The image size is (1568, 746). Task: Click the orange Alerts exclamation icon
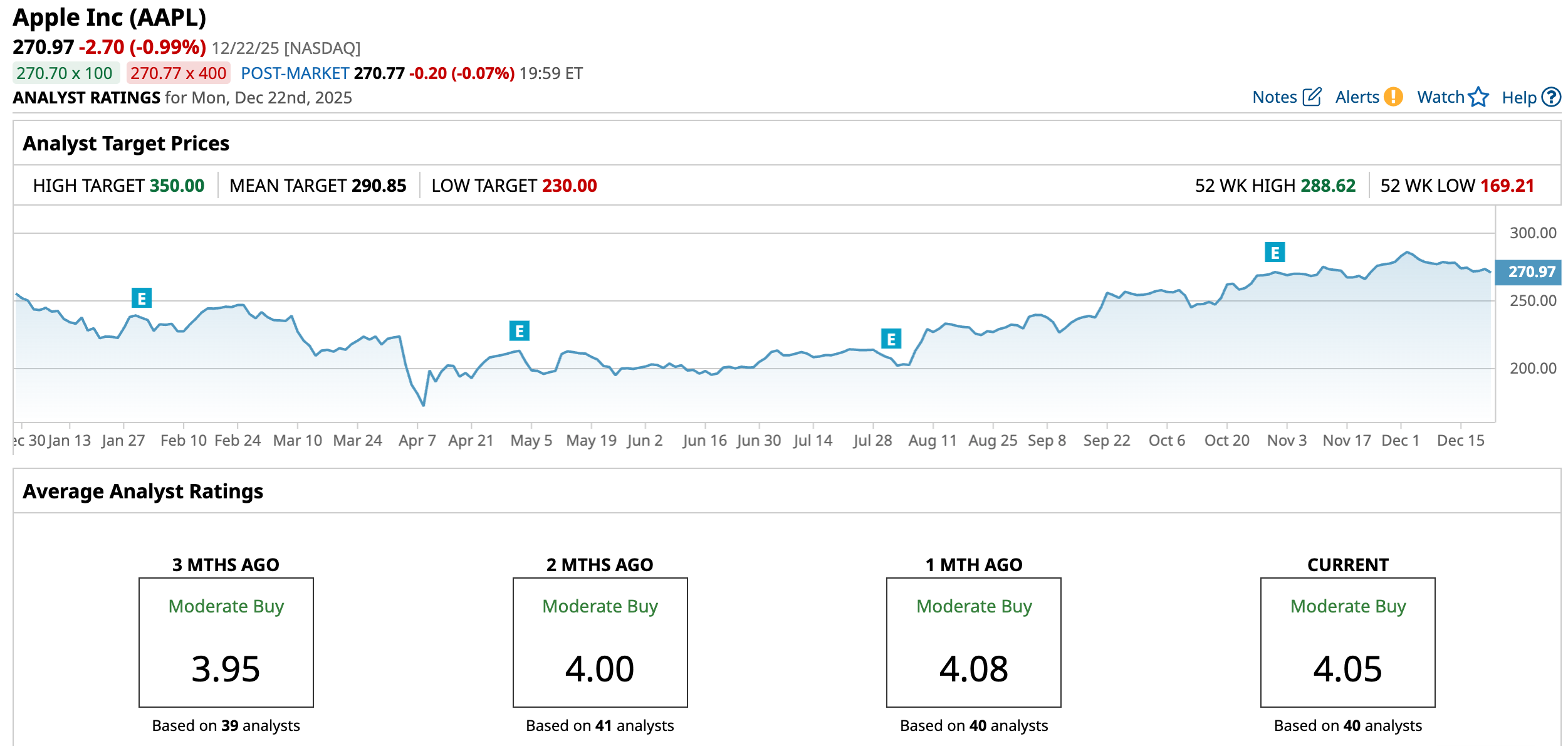pos(1393,97)
